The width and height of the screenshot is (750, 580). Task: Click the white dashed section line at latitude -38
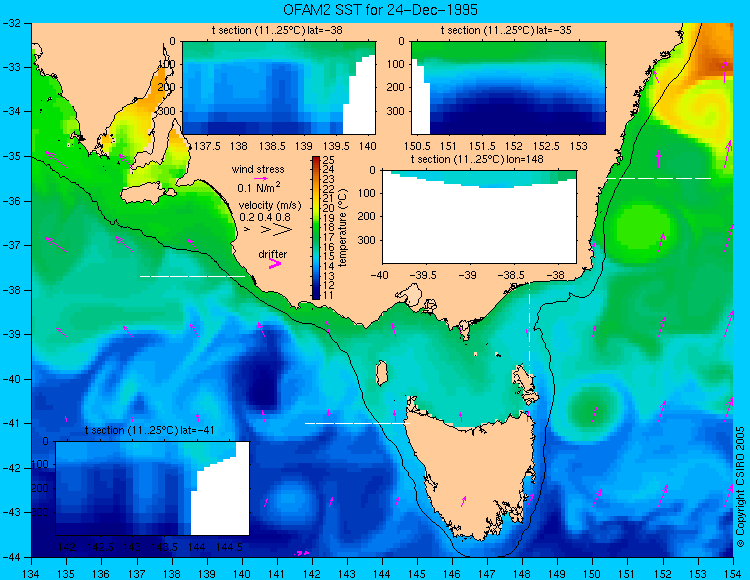(x=192, y=276)
